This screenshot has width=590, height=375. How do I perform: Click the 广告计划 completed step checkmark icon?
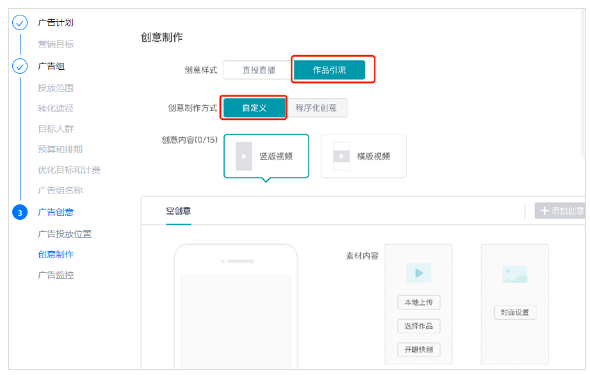coord(20,23)
